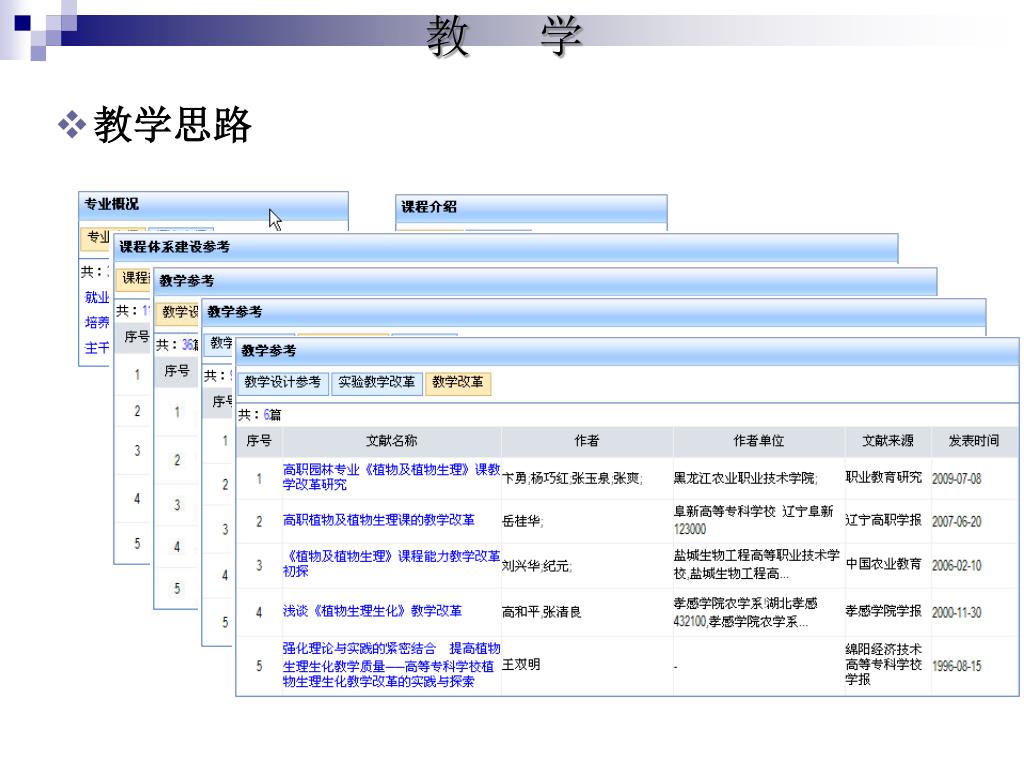Viewport: 1024px width, 768px height.
Task: Click the source 辽宁高职学报
Action: [x=884, y=520]
